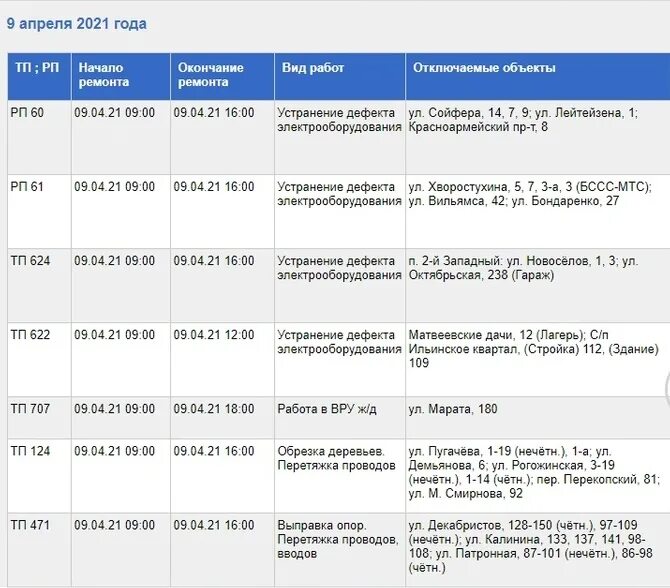Viewport: 670px width, 588px height.
Task: Click the 'Работа в ВРУ ж/д' cell
Action: click(340, 417)
